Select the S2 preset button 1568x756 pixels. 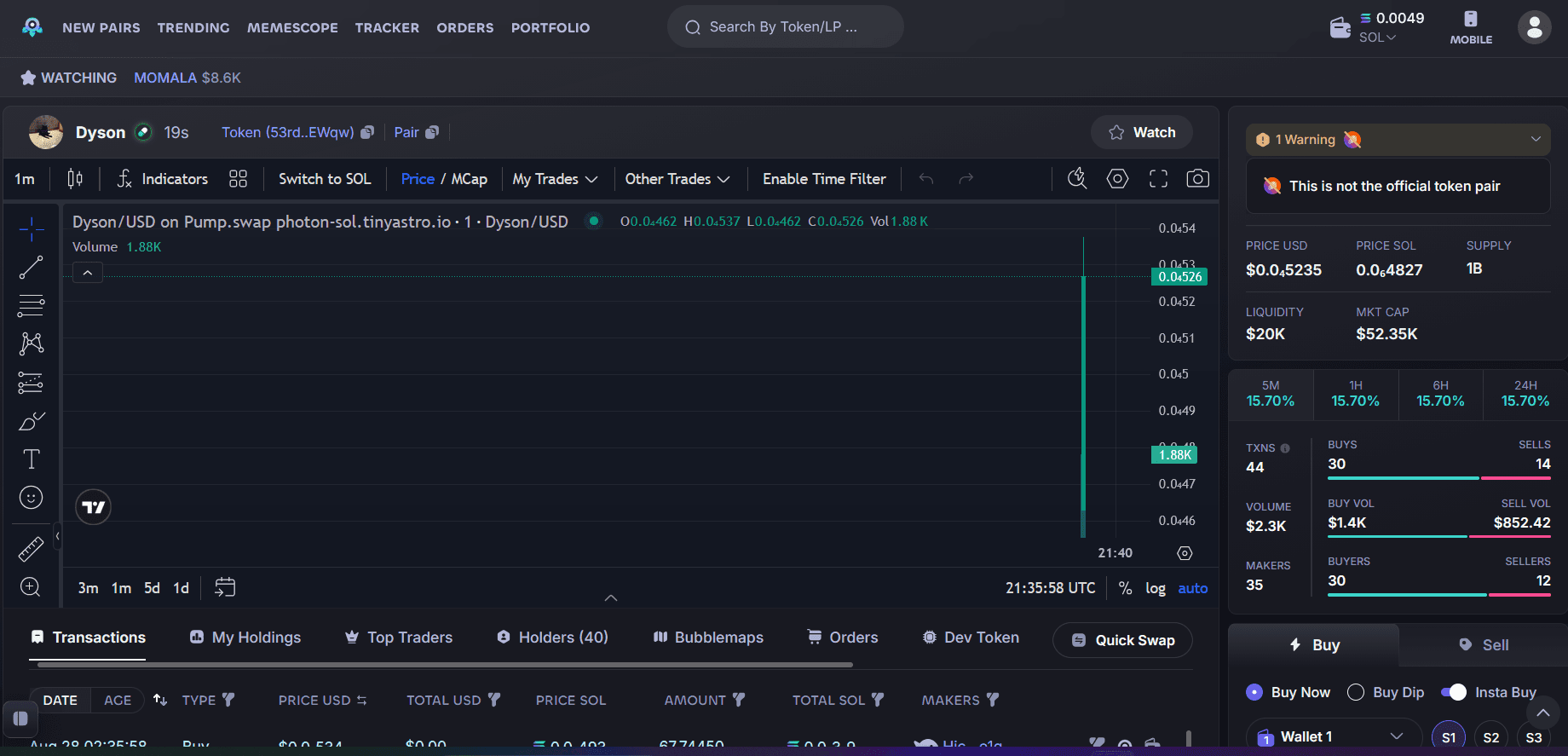(x=1491, y=737)
